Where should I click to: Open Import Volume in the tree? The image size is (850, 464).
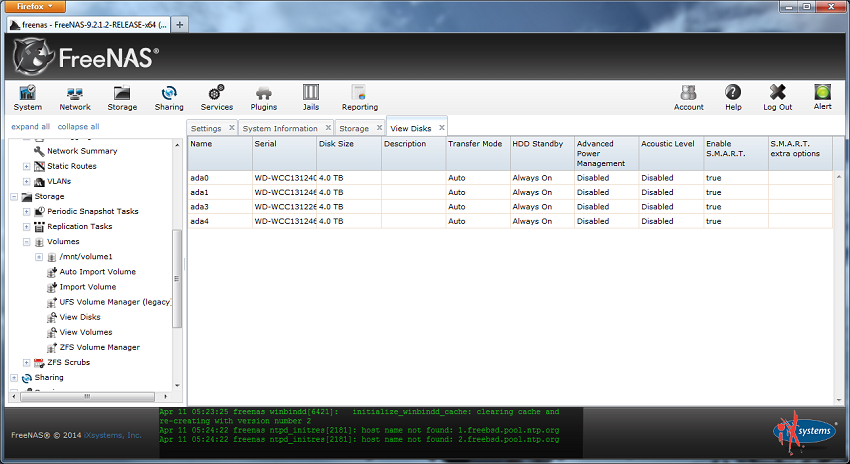88,287
